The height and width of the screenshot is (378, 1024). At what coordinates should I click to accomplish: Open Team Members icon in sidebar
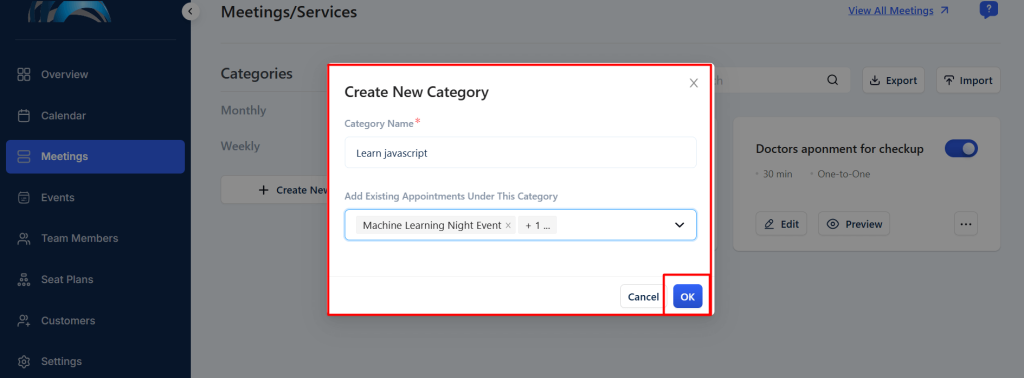pyautogui.click(x=24, y=238)
